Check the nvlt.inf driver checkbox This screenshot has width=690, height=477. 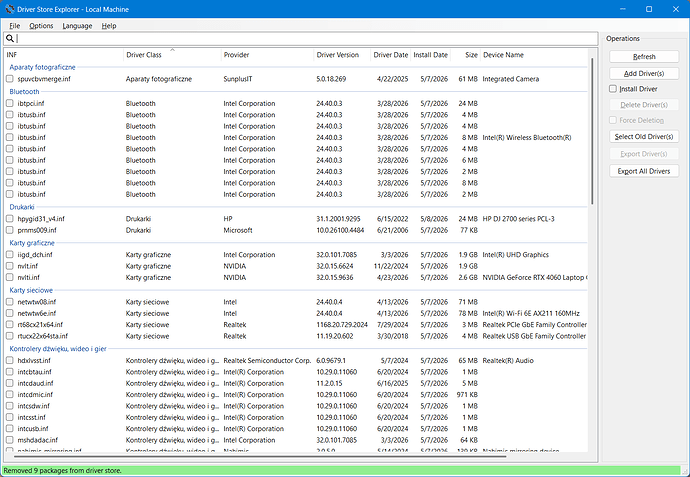(10, 266)
